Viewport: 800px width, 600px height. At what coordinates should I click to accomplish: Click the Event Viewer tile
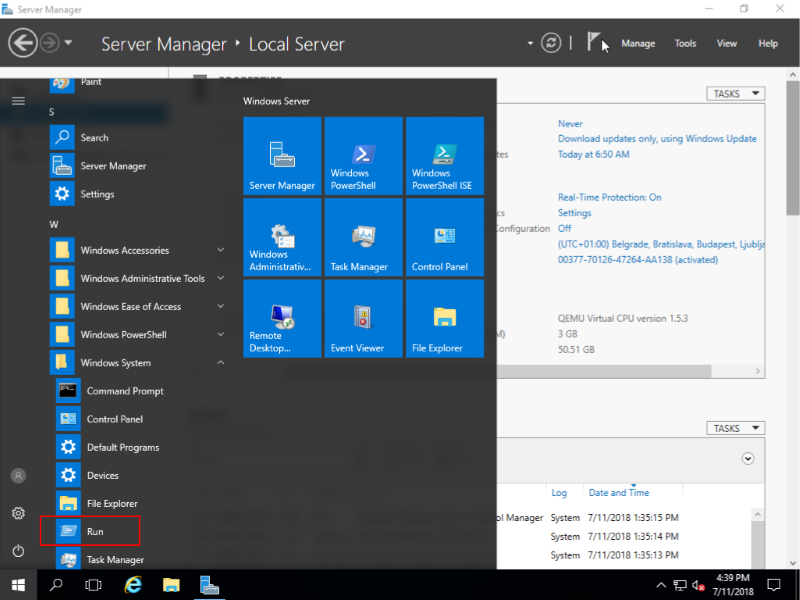tap(363, 318)
